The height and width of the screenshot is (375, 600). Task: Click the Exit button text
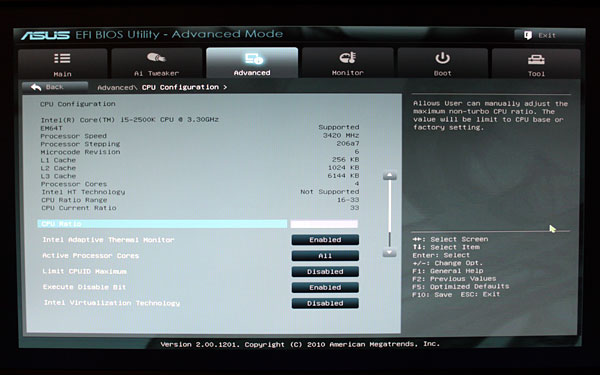pyautogui.click(x=547, y=36)
